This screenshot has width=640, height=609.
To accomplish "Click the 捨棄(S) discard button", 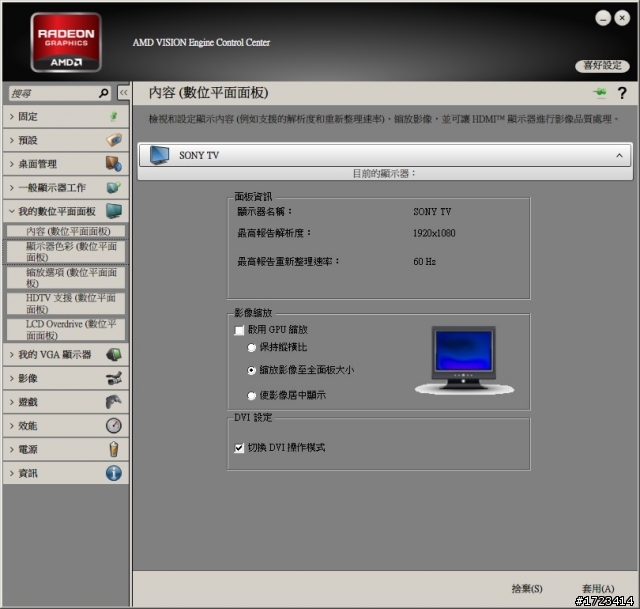I will [x=527, y=589].
